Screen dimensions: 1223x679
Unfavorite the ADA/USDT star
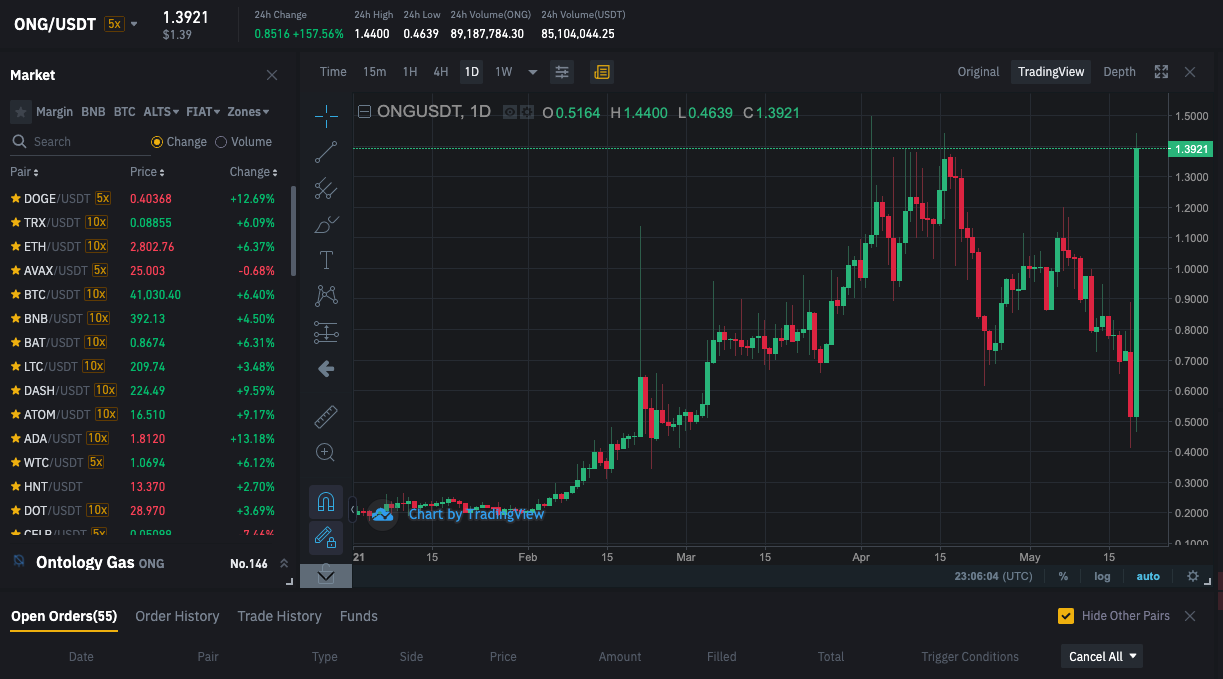click(x=16, y=438)
